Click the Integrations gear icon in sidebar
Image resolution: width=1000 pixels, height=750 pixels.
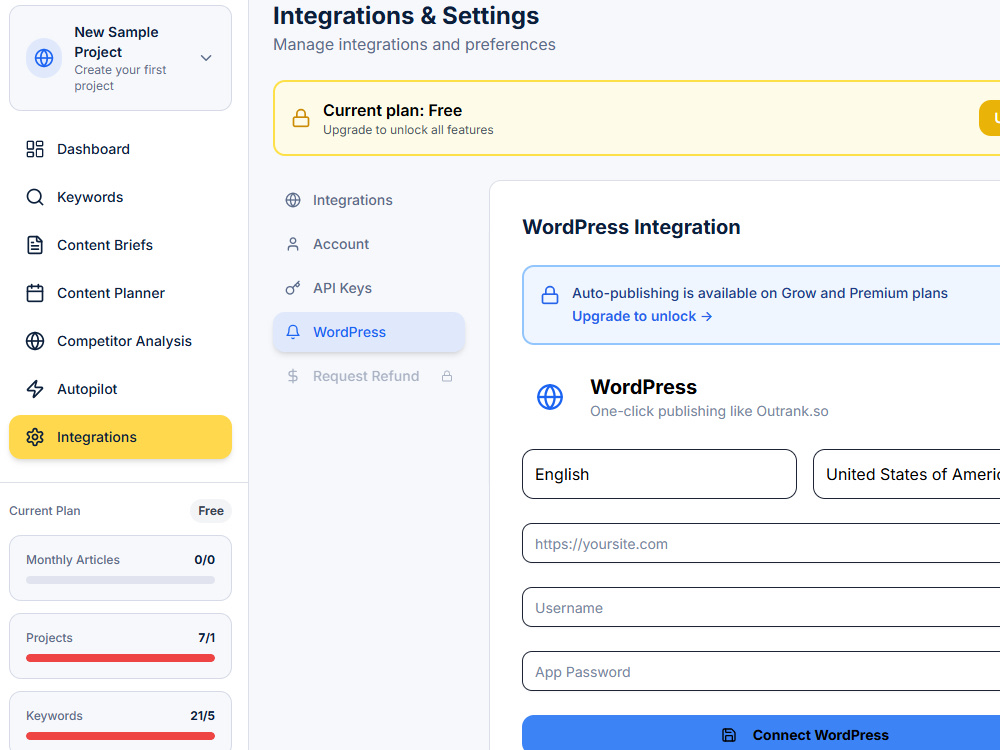point(35,437)
